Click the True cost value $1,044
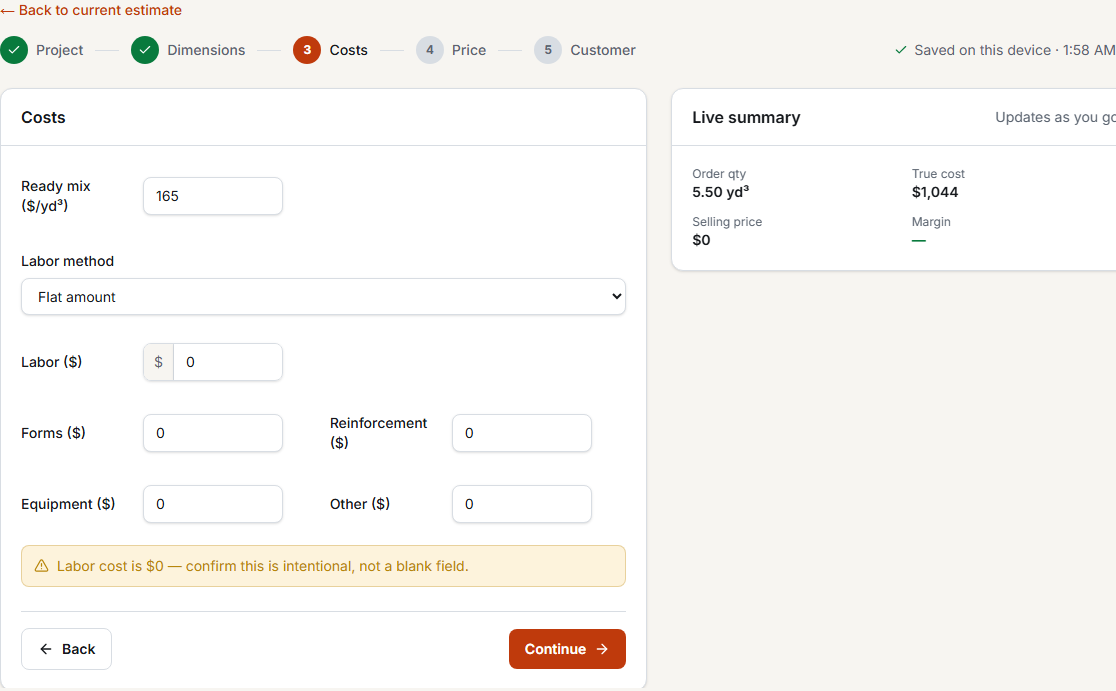Screen dimensions: 1116x691 (935, 192)
